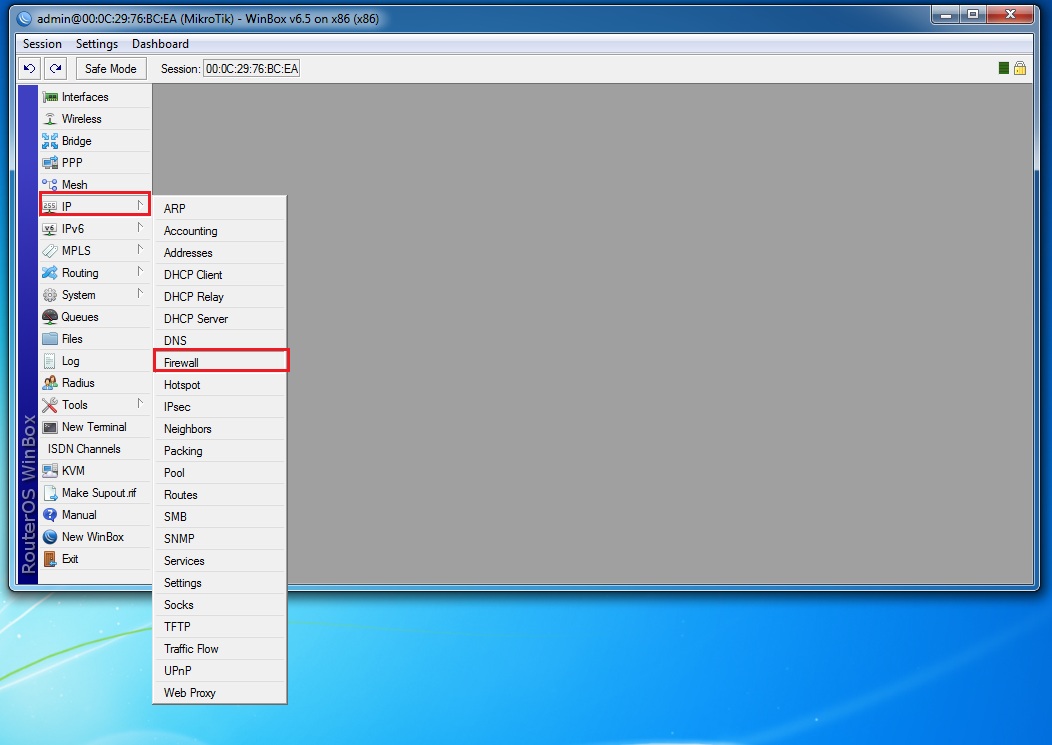
Task: Select Routes in IP submenu
Action: click(220, 495)
